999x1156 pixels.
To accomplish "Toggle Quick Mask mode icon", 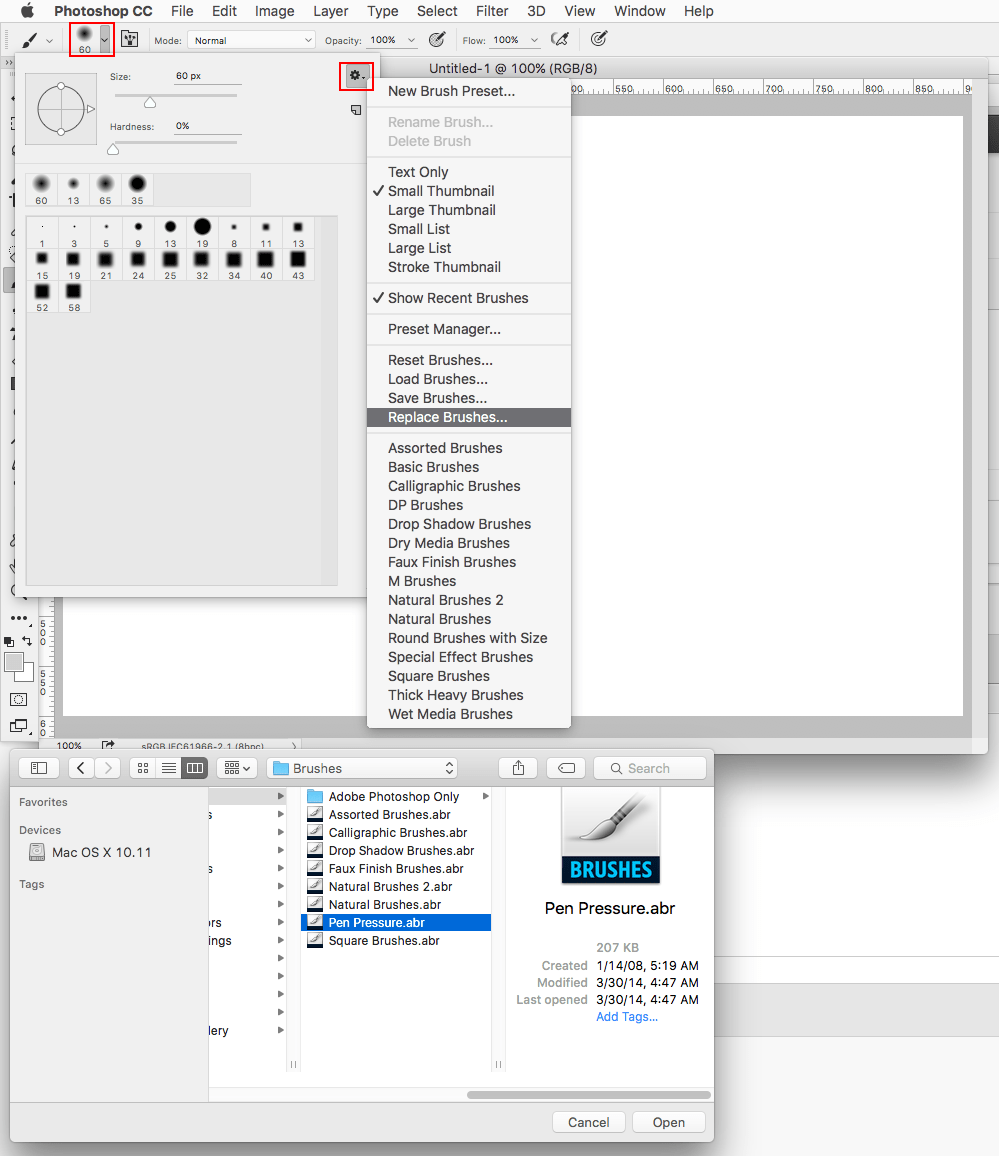I will (x=18, y=699).
